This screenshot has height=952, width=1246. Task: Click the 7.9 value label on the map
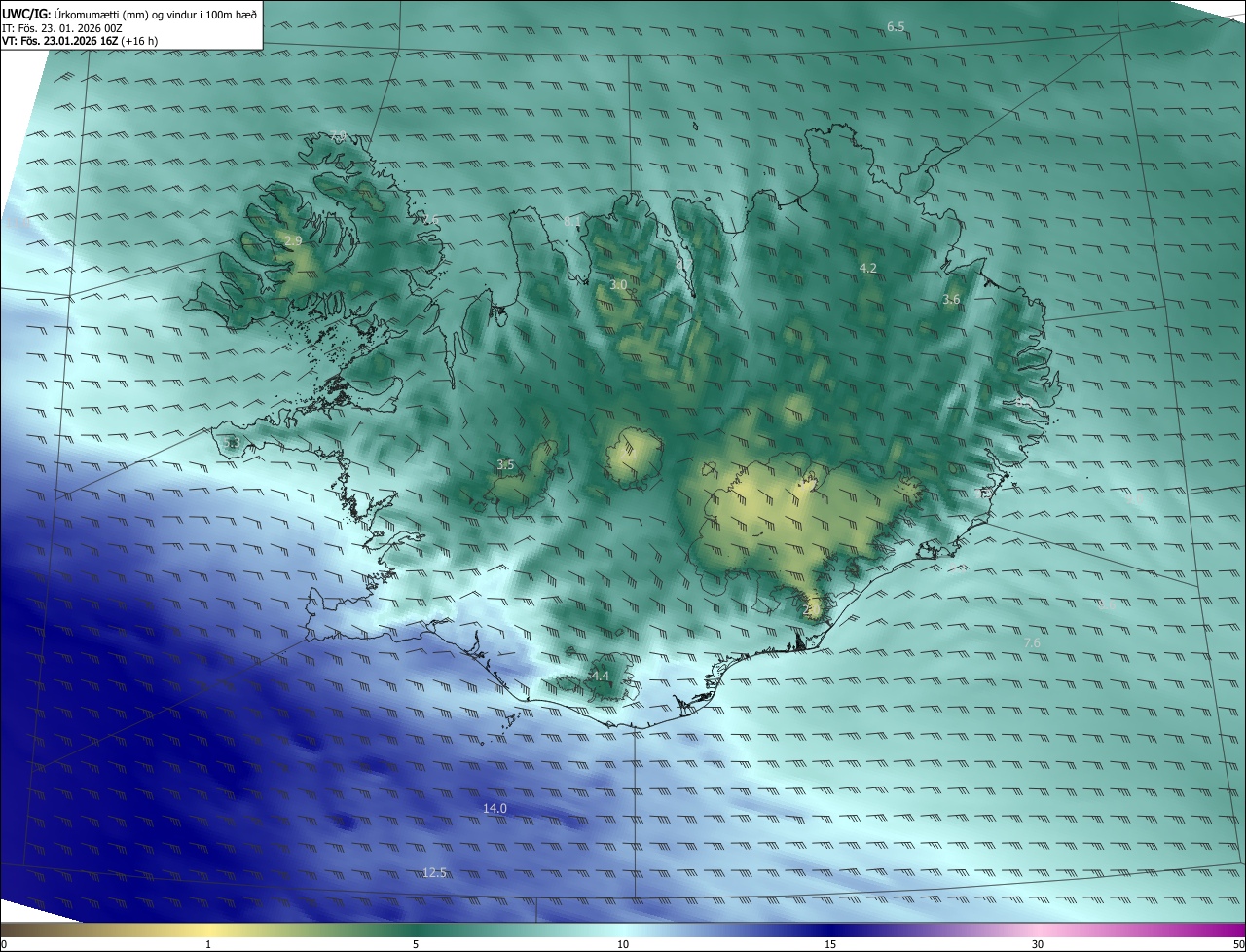click(338, 135)
